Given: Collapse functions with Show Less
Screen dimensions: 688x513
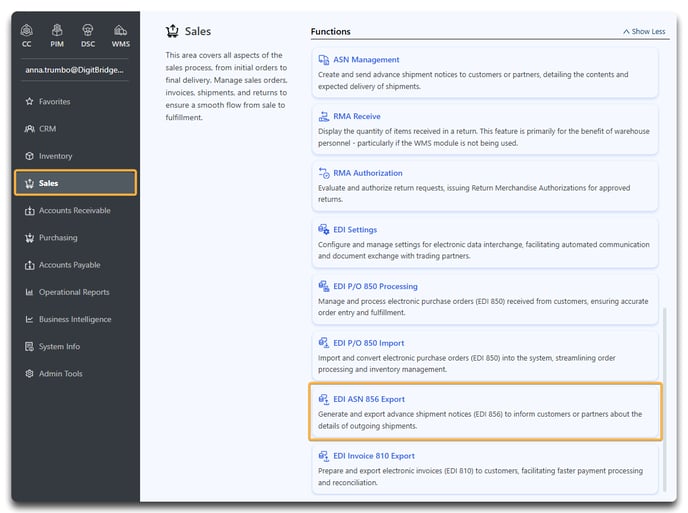Looking at the screenshot, I should coord(644,32).
